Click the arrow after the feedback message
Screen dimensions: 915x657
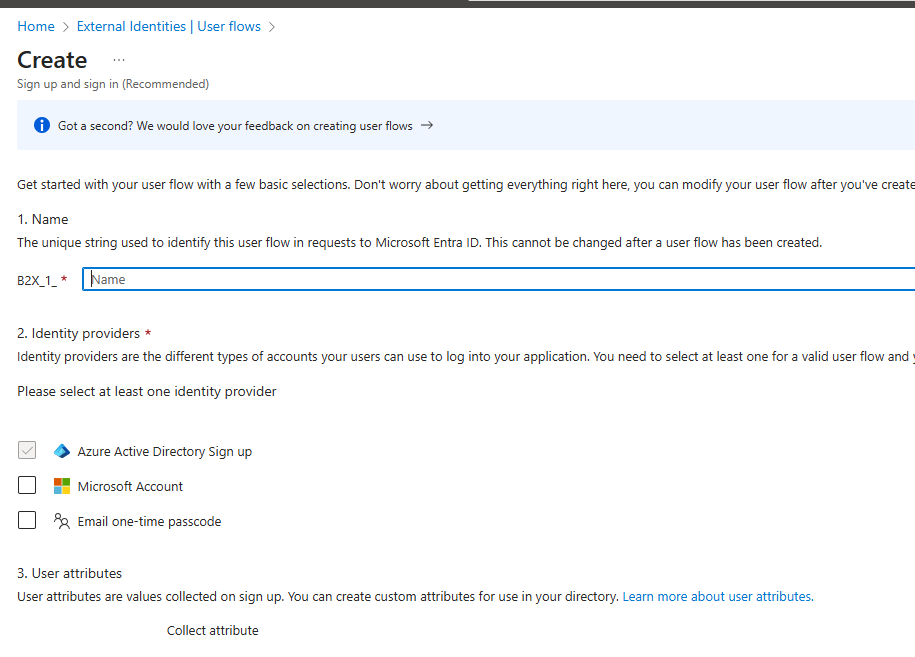426,125
